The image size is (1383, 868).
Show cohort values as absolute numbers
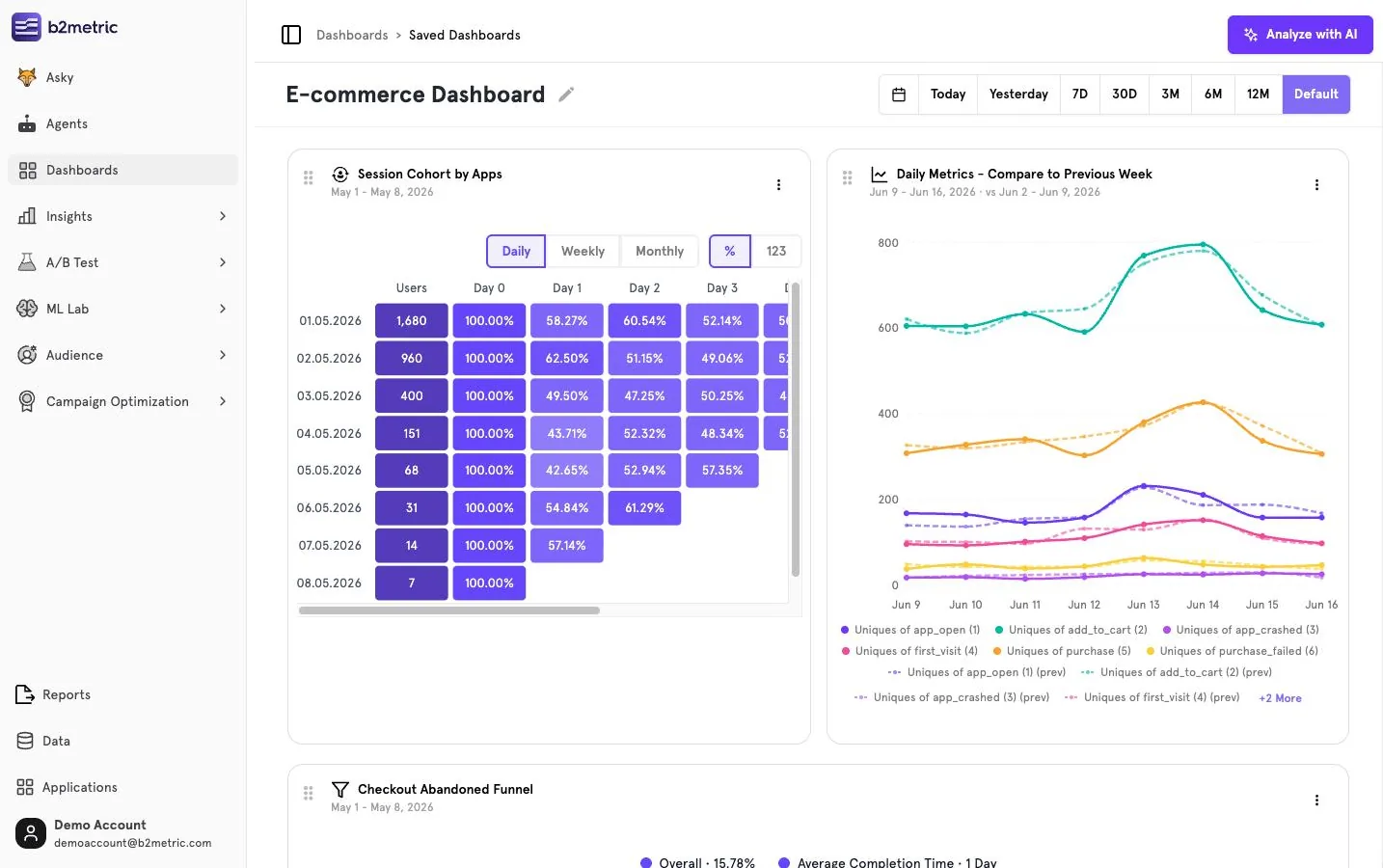pyautogui.click(x=776, y=251)
